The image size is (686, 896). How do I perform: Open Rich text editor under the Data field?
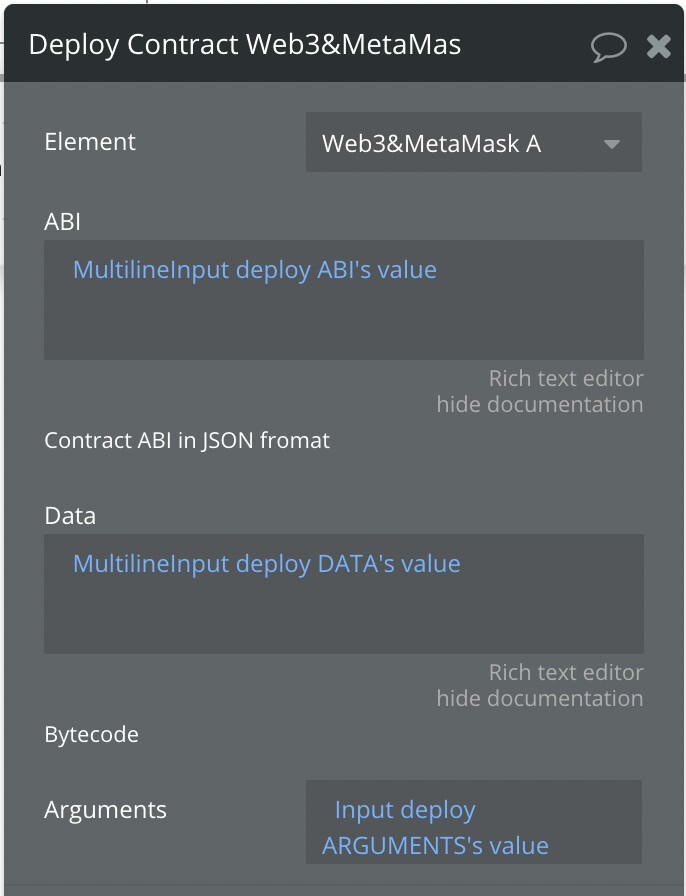565,673
